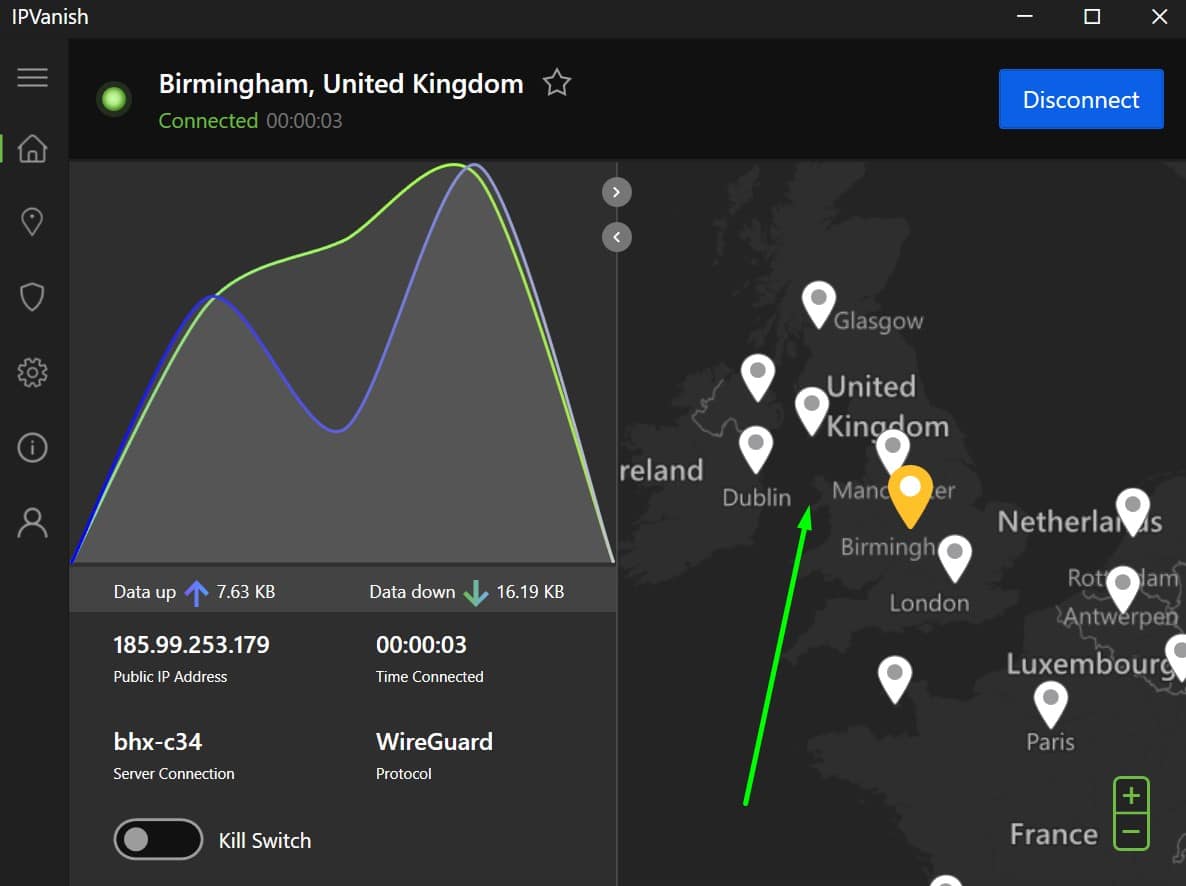Toggle the Kill Switch
Image resolution: width=1186 pixels, height=886 pixels.
click(x=158, y=839)
